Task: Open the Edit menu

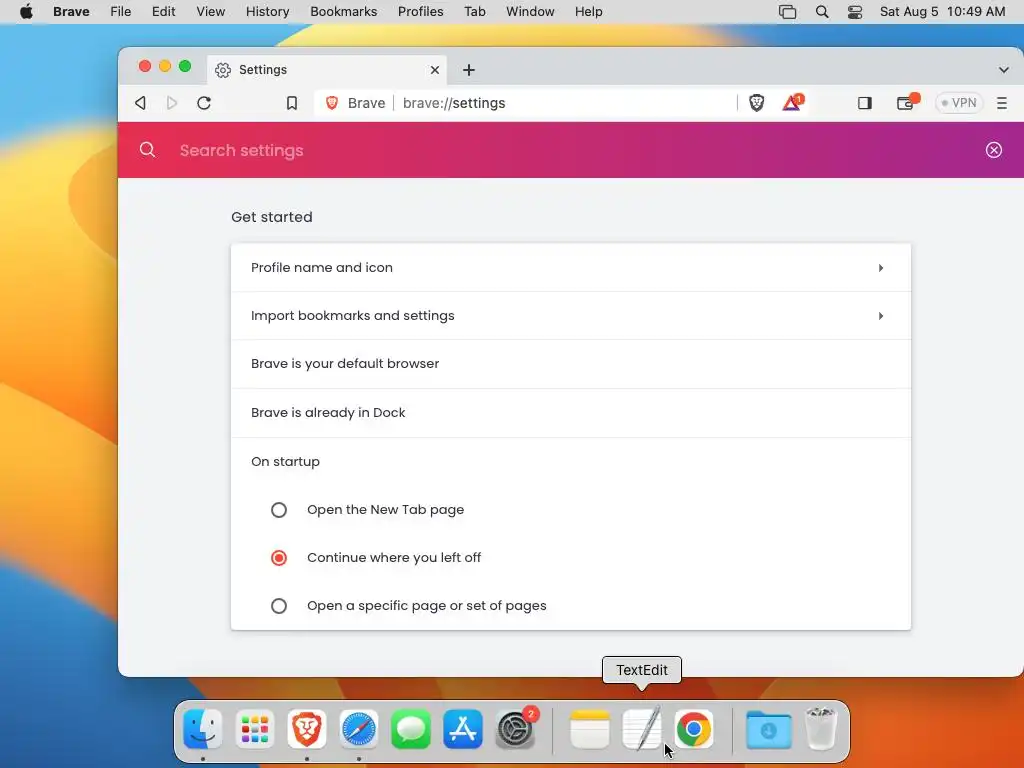Action: coord(163,12)
